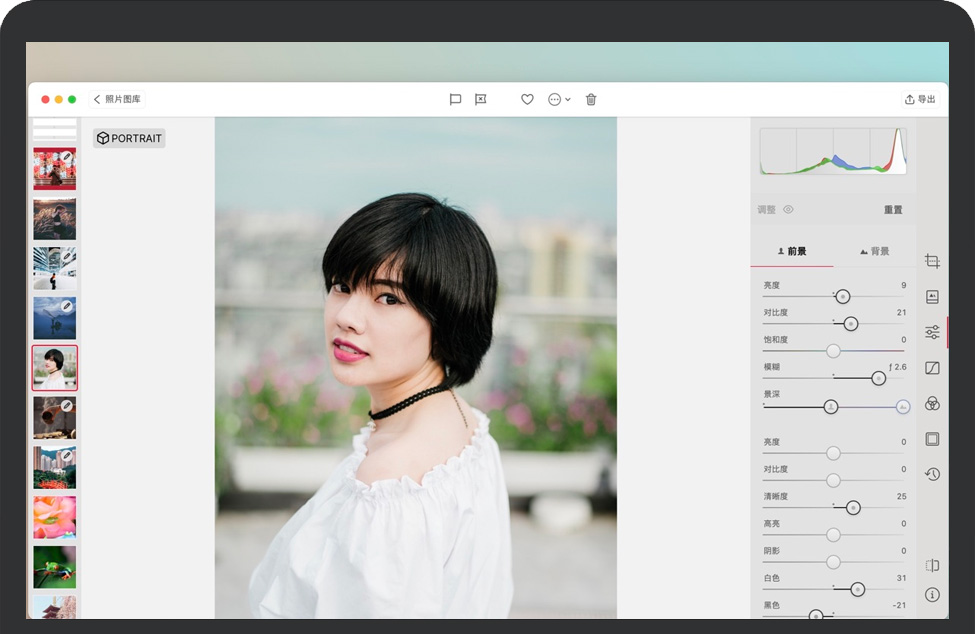Toggle before/after compare view
975x634 pixels.
pyautogui.click(x=932, y=565)
